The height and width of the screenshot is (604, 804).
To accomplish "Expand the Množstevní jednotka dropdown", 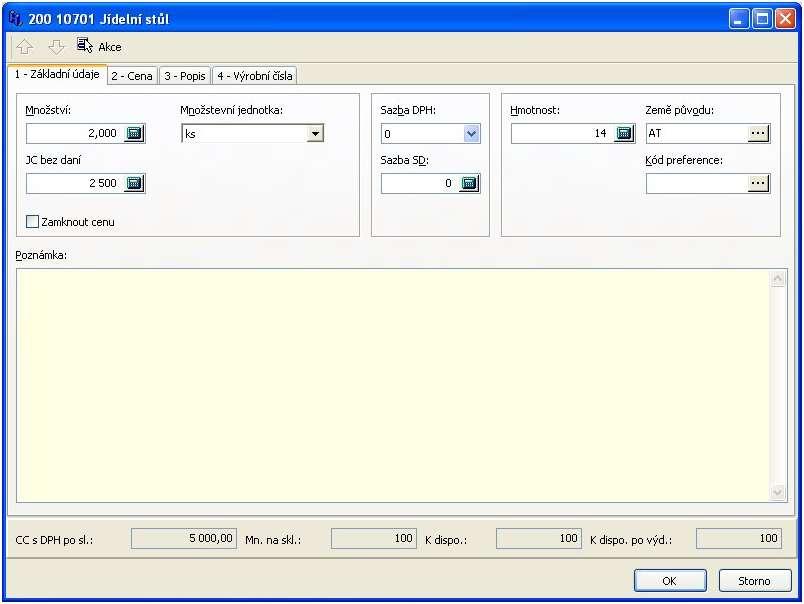I will tap(315, 133).
